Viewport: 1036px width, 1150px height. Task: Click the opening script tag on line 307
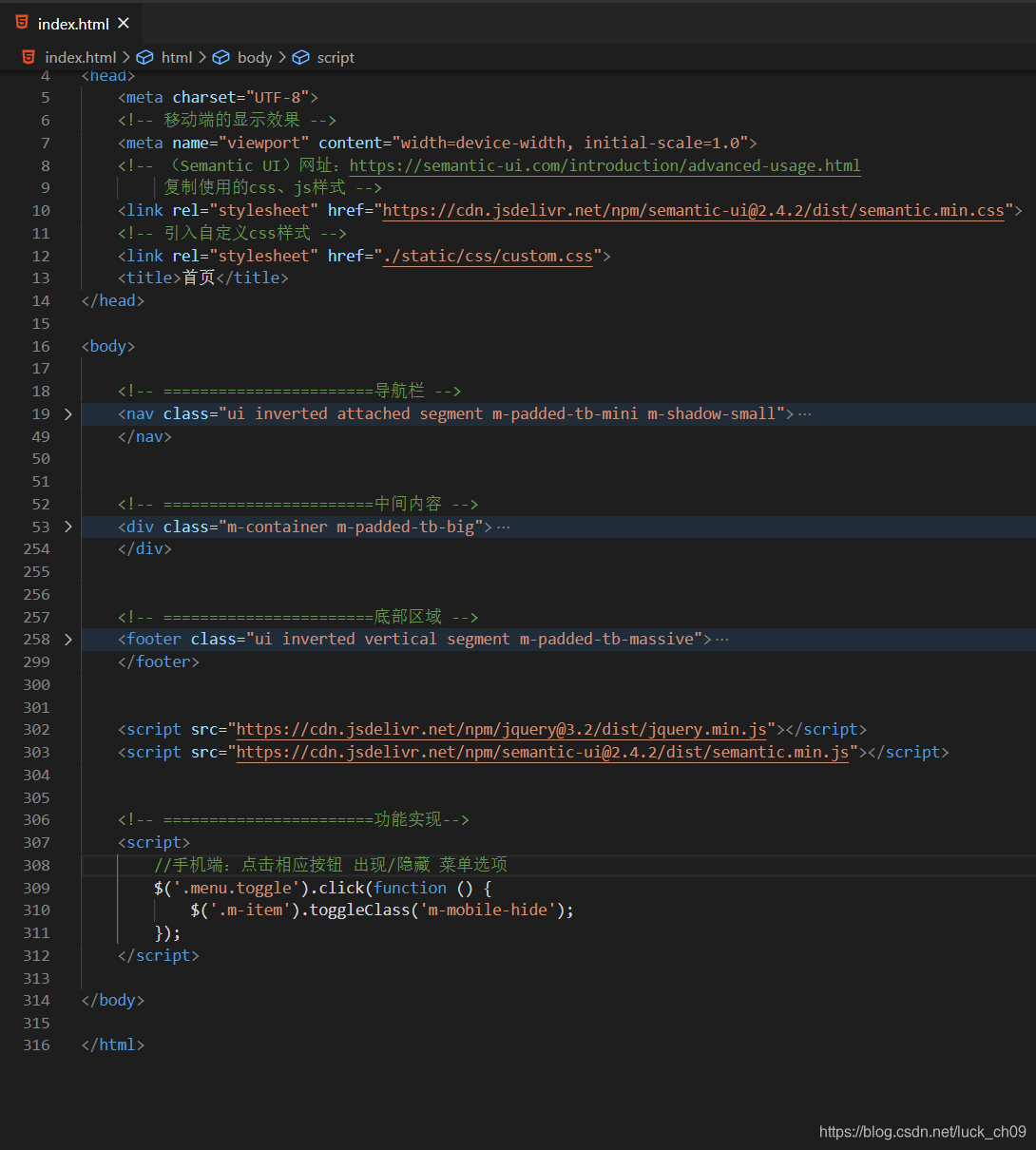(x=154, y=842)
